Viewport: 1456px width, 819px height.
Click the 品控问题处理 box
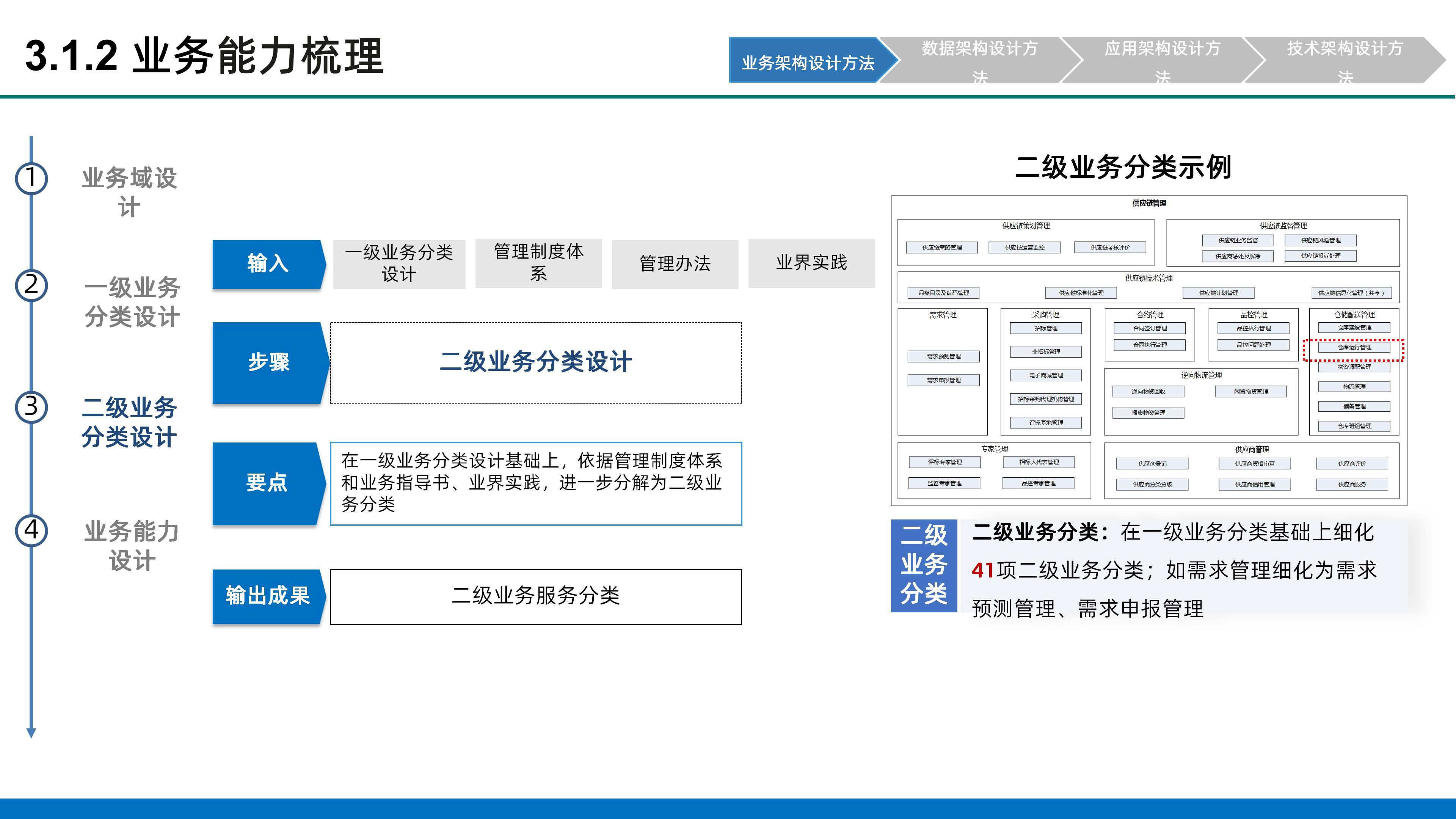[1254, 345]
